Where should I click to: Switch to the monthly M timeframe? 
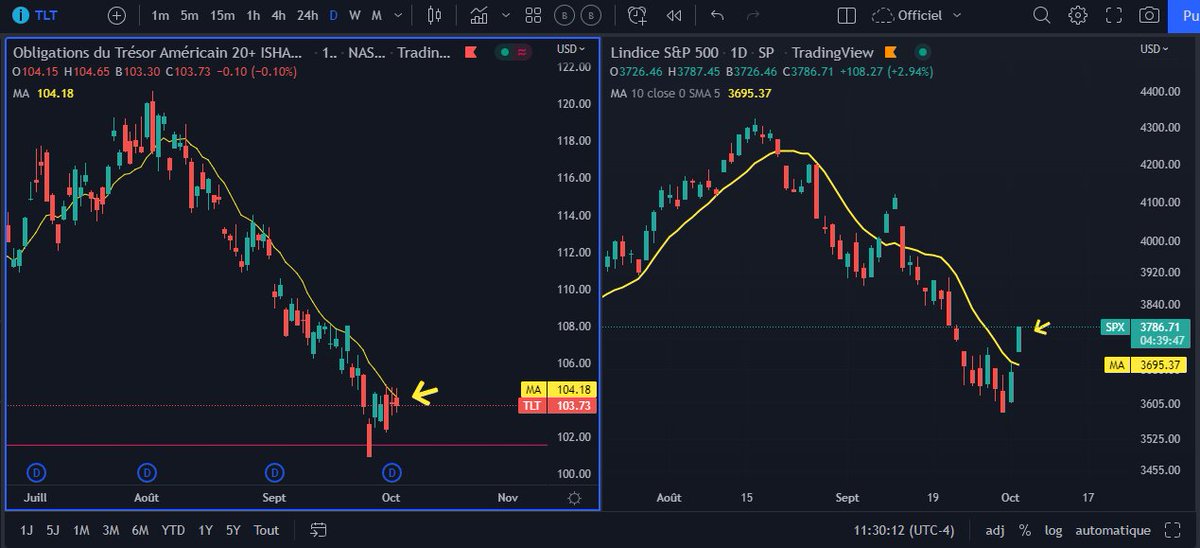pos(377,15)
